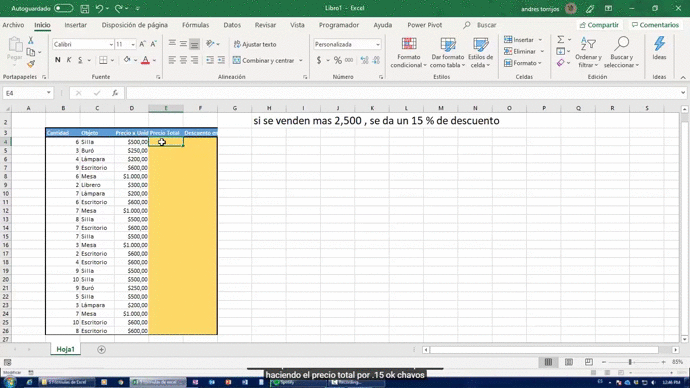Switch to the Fórmulas tab
This screenshot has width=690, height=388.
(x=196, y=25)
